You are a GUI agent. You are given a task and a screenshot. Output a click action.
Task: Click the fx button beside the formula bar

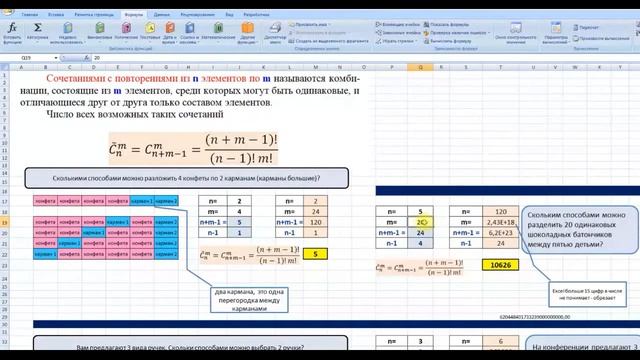(87, 58)
